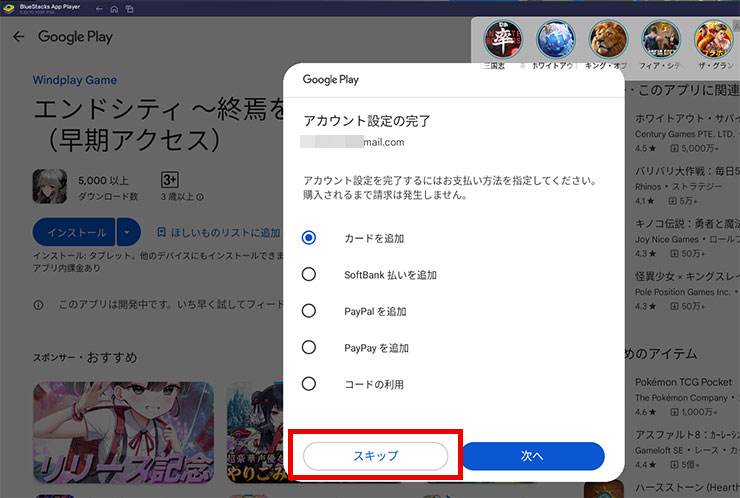
Task: Click the エンドシティ app title text
Action: pos(158,125)
